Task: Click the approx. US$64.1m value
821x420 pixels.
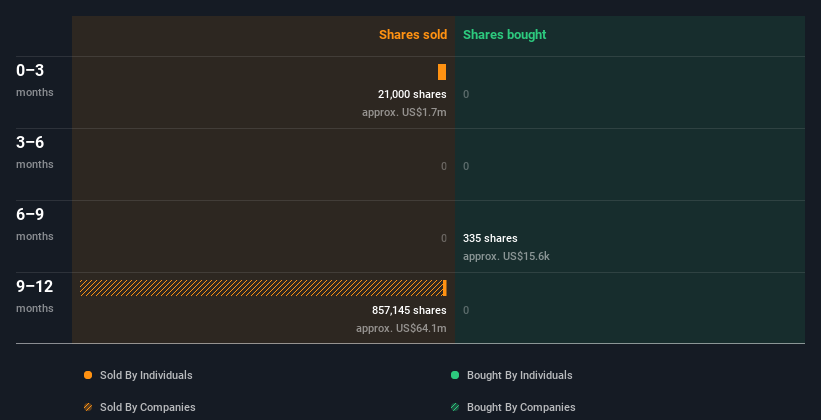Action: pyautogui.click(x=401, y=328)
